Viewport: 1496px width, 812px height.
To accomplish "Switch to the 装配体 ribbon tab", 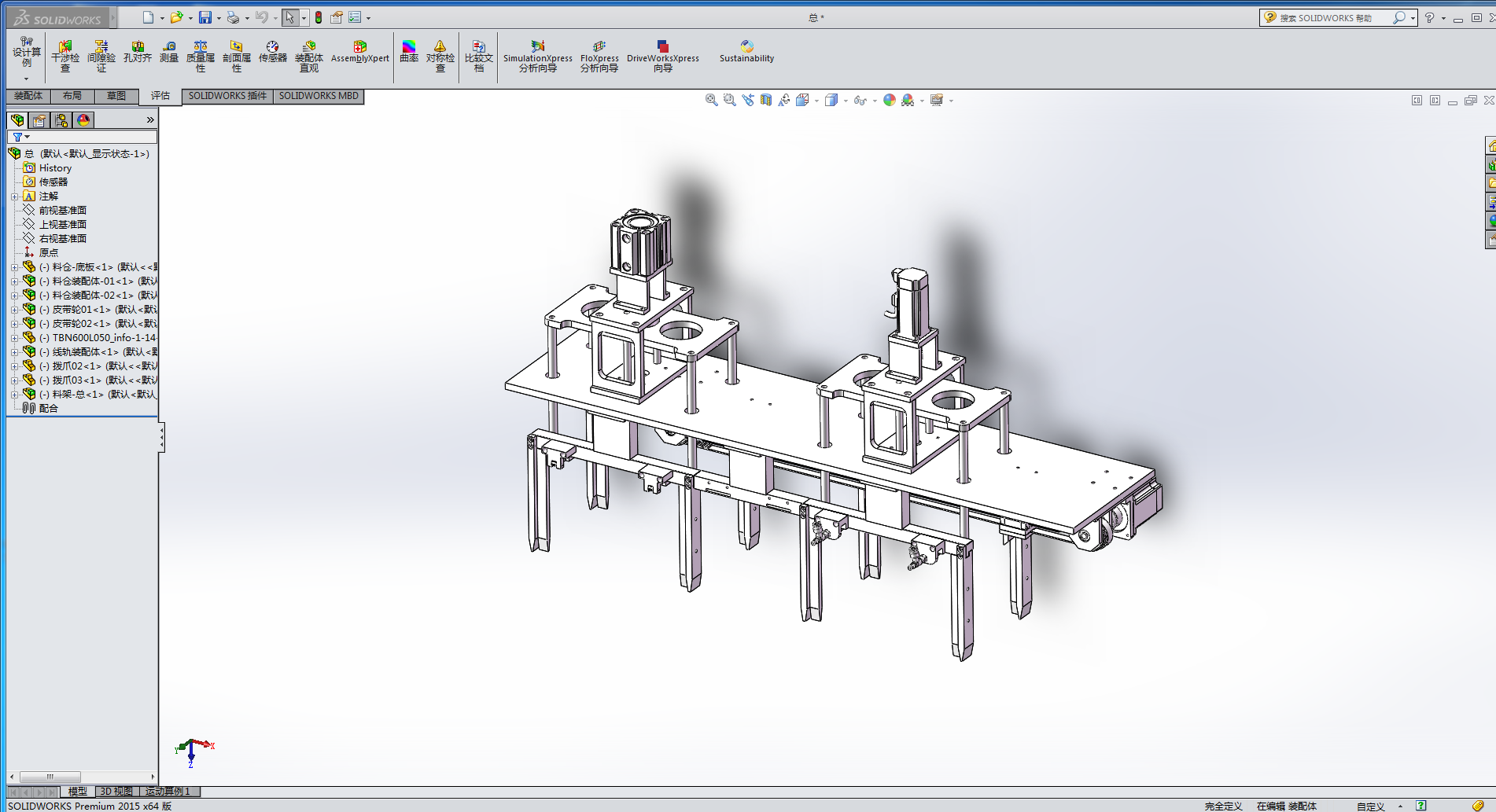I will pyautogui.click(x=28, y=96).
